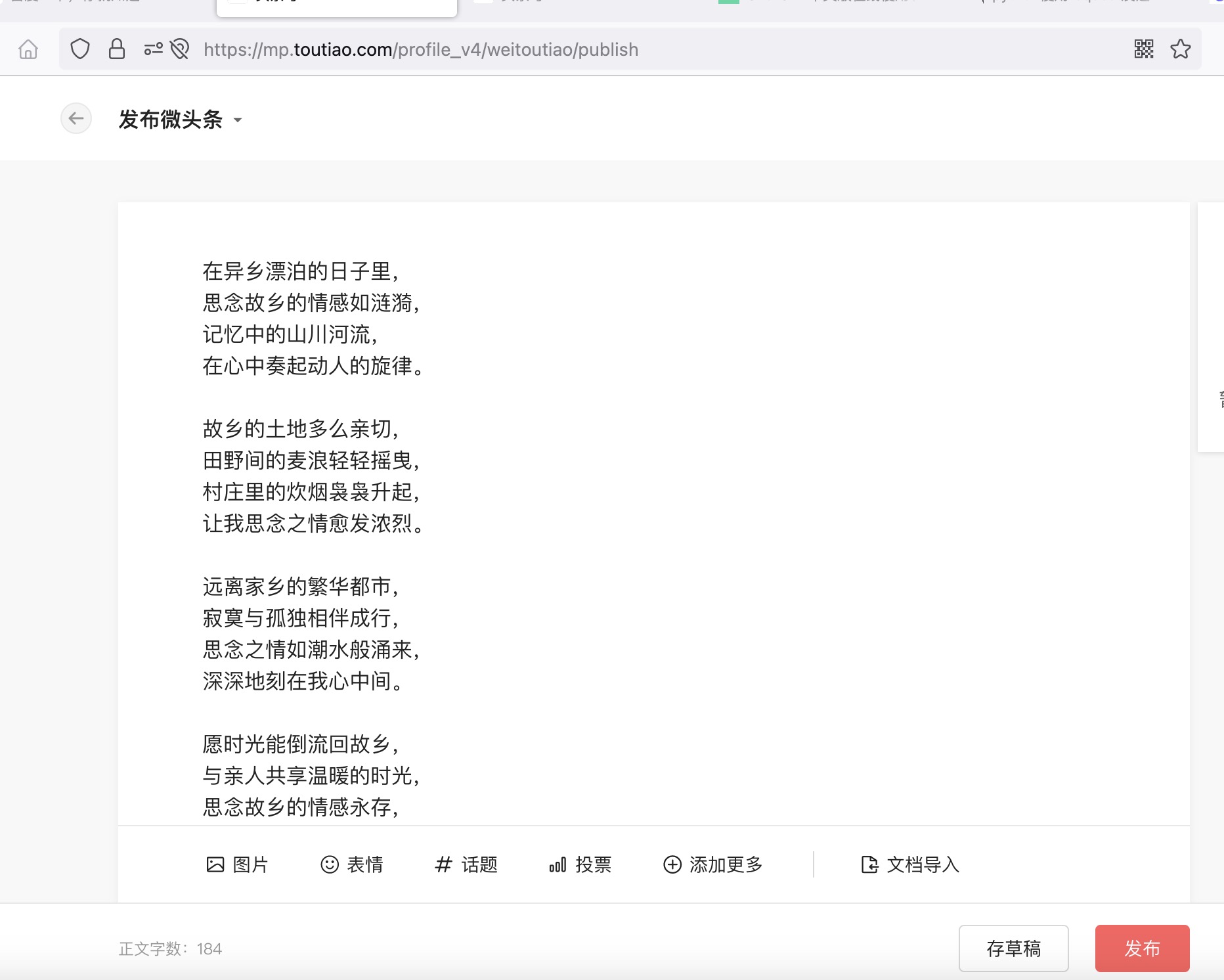Click the line 与亲人共享温暖的时光

point(311,776)
